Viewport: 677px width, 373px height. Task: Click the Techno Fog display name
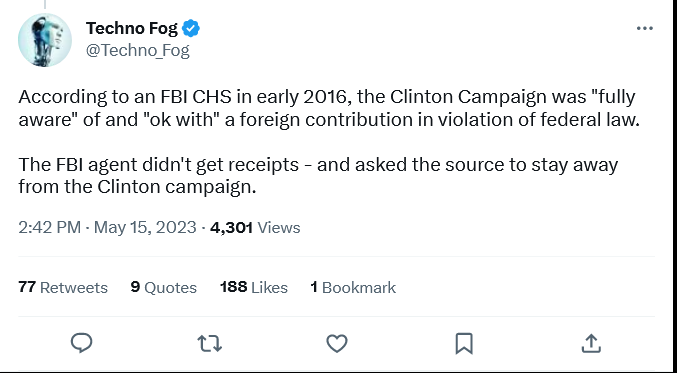coord(131,28)
